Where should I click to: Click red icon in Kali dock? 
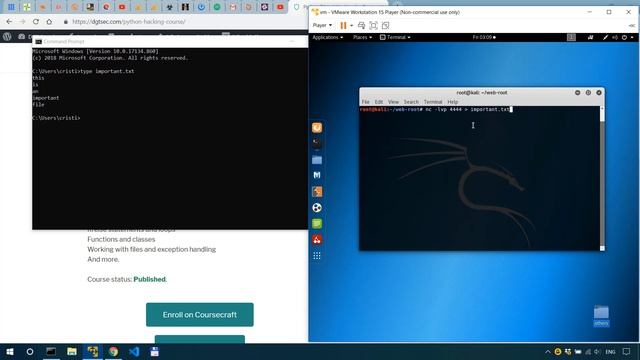317,240
